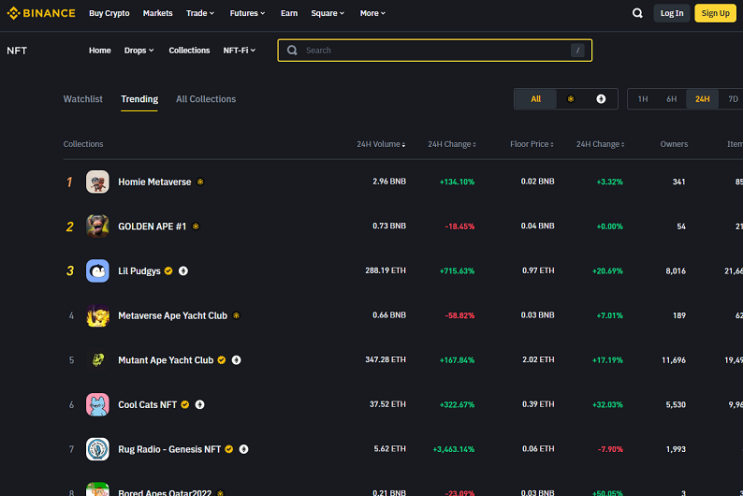Click the Ethereum icon beside Cool Cats NFT
The image size is (743, 496).
pos(200,405)
